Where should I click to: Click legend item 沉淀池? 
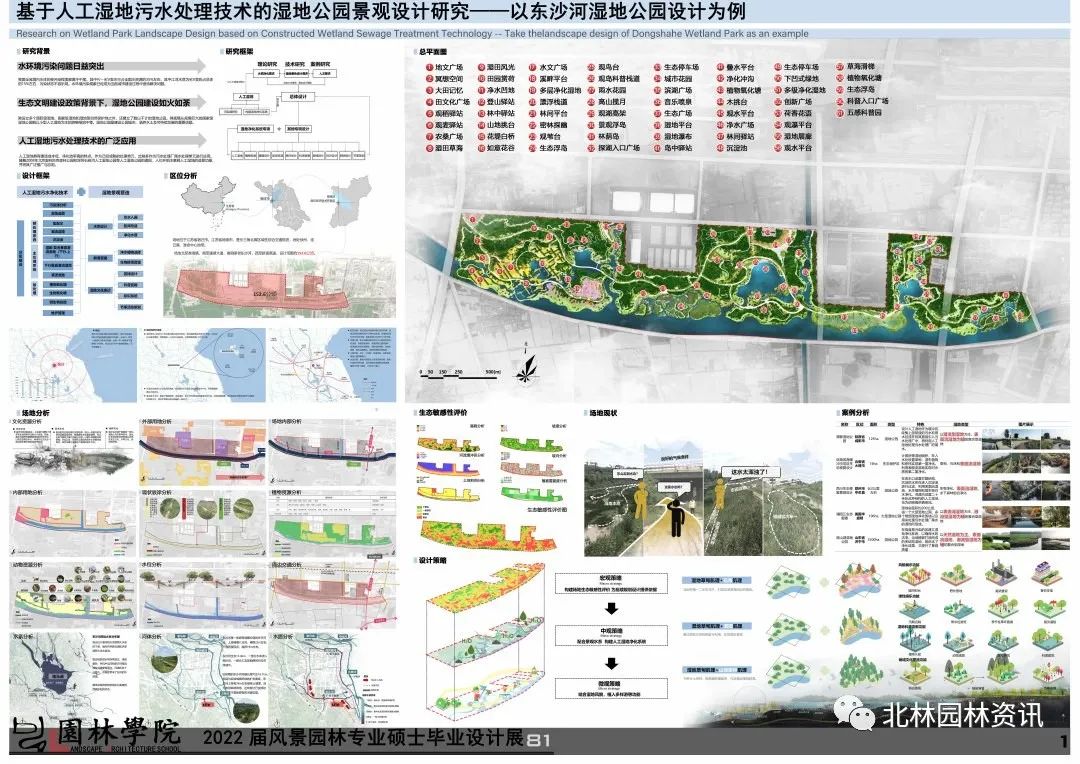[x=732, y=148]
